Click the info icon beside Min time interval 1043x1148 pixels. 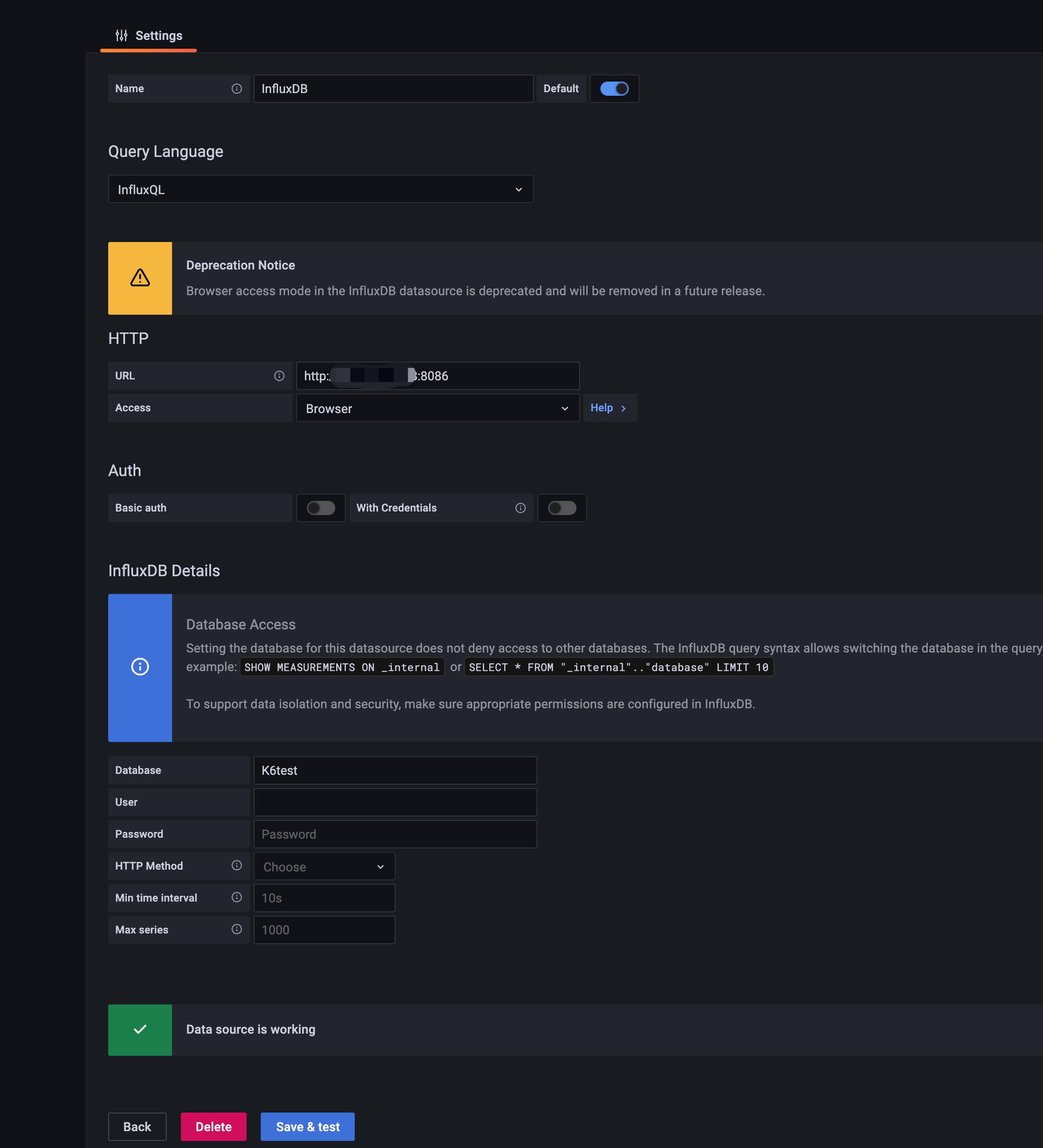pos(236,898)
